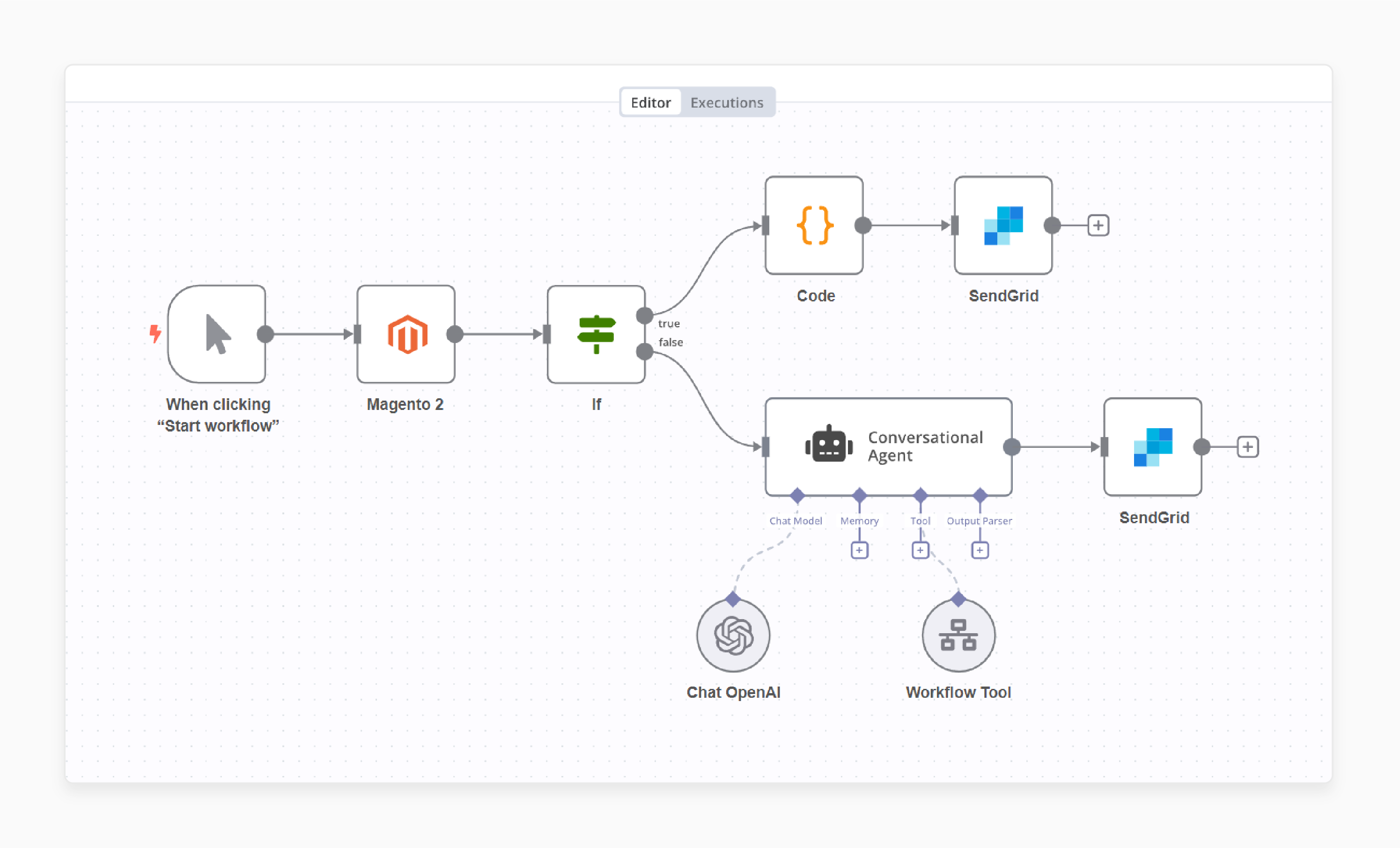
Task: Click the Magento 2 input connector
Action: tap(357, 335)
